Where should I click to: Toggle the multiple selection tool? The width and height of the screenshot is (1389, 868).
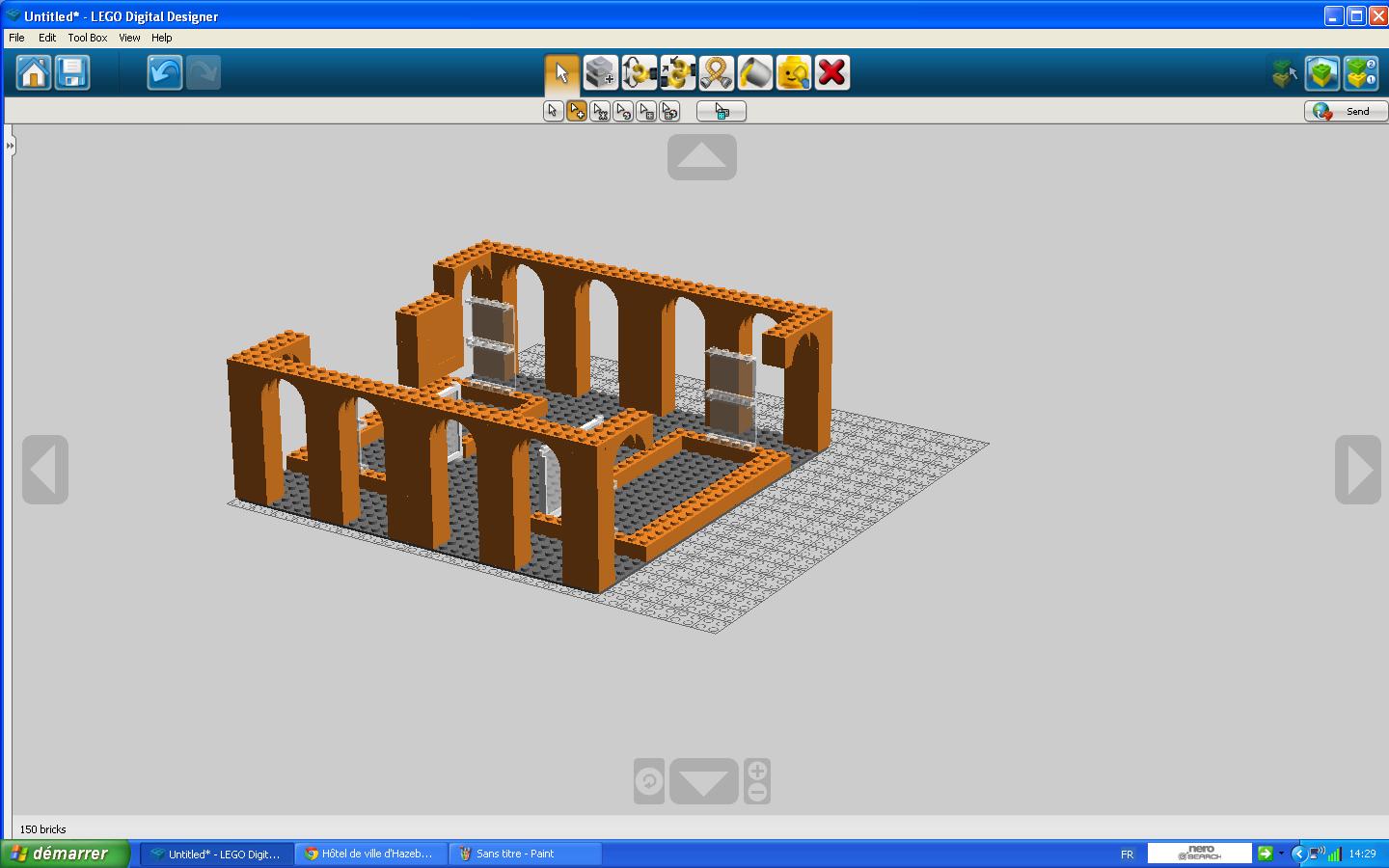tap(577, 111)
